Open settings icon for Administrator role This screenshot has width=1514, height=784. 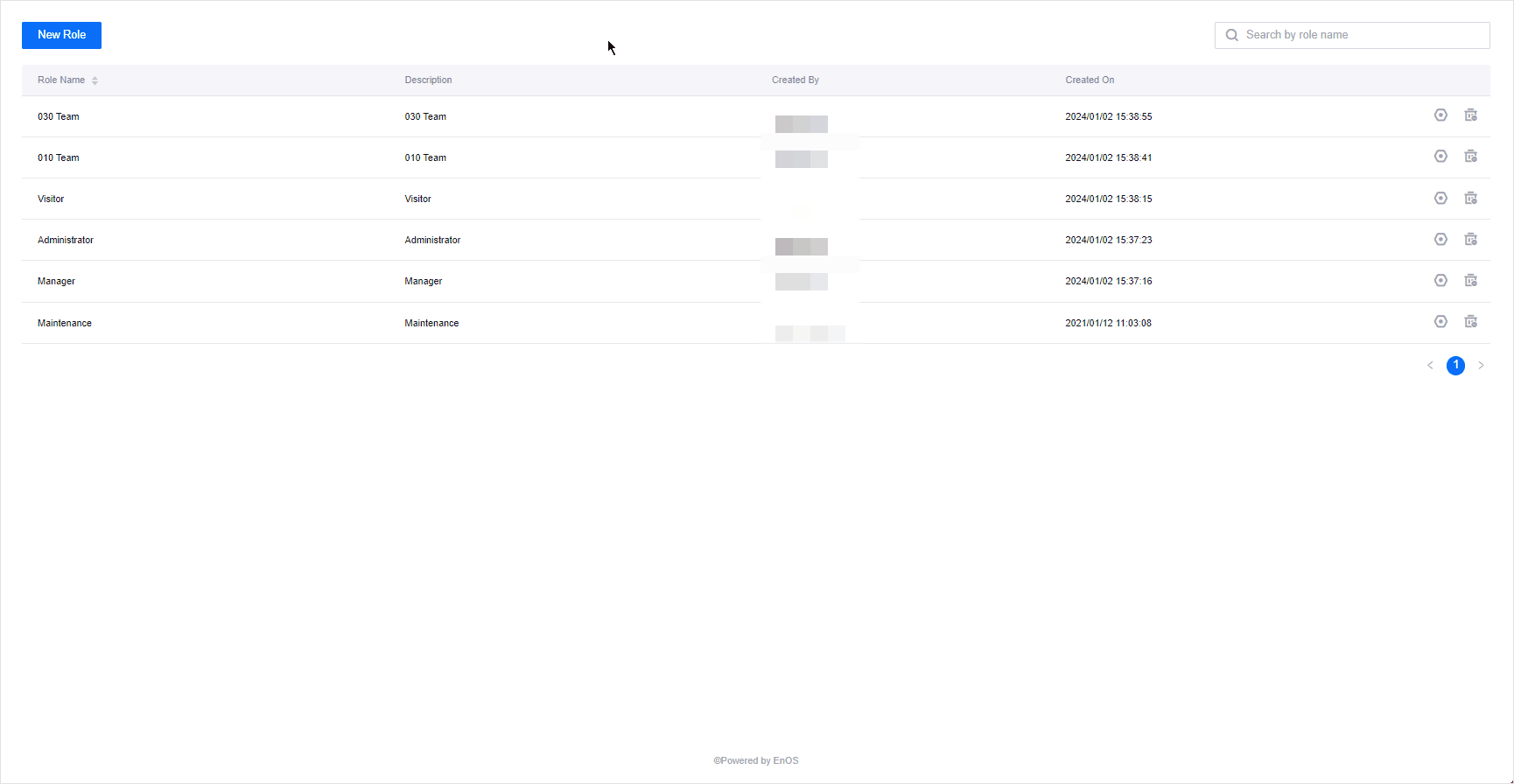(1440, 240)
